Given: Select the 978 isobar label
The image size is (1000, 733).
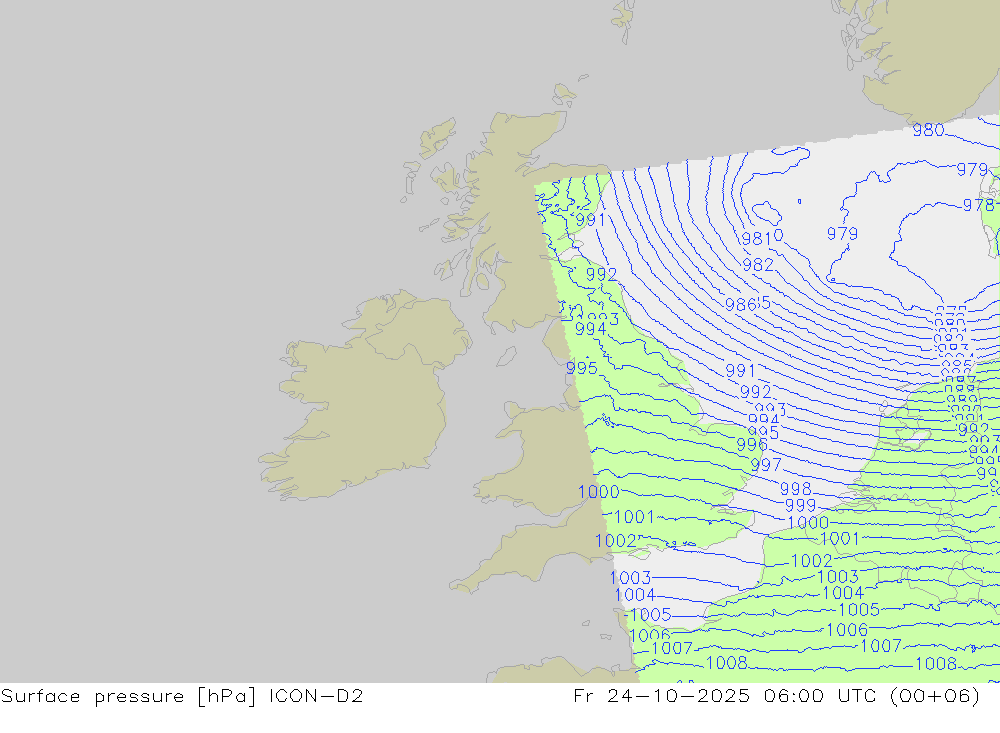Looking at the screenshot, I should tap(978, 205).
